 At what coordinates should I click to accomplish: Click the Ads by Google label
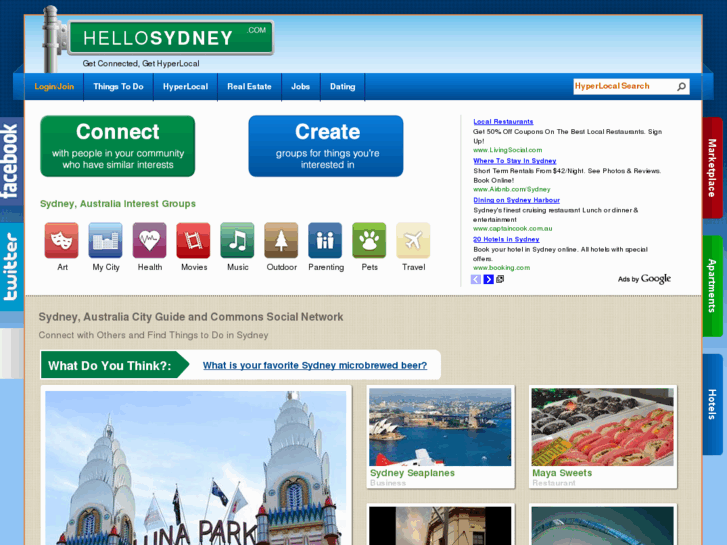click(644, 279)
